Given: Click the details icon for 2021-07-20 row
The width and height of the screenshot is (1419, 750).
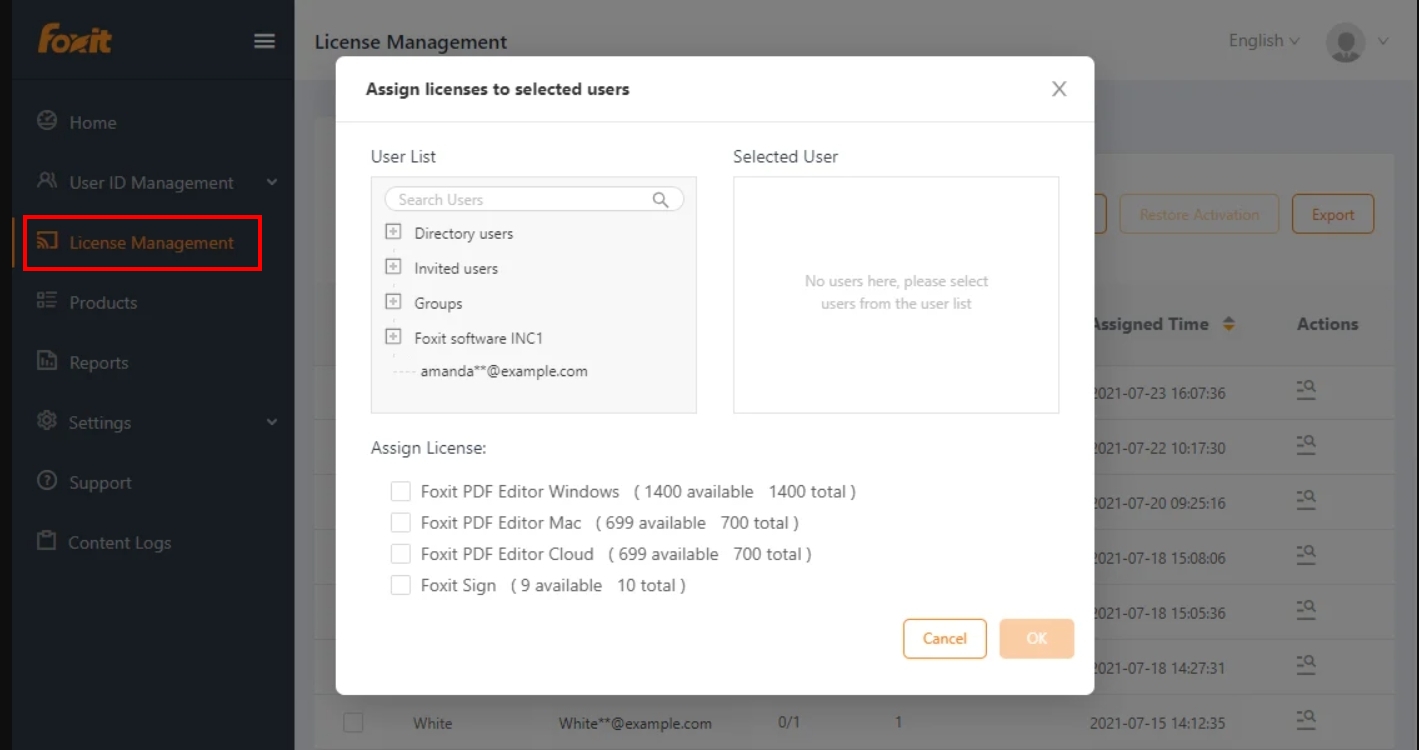Looking at the screenshot, I should point(1306,500).
